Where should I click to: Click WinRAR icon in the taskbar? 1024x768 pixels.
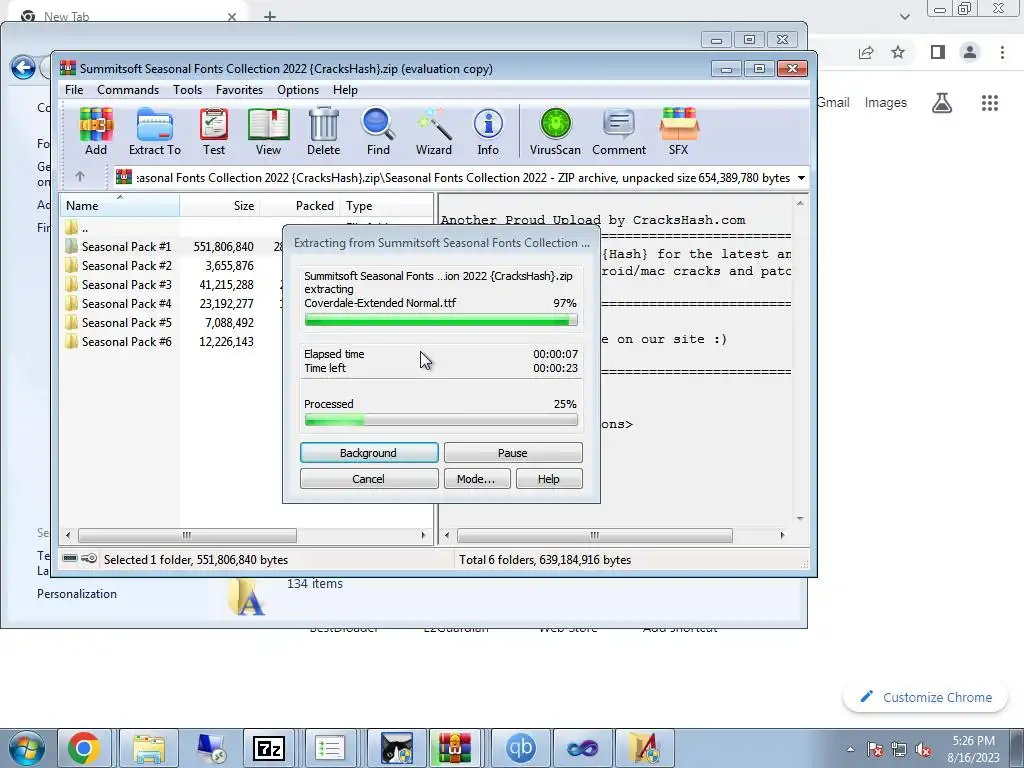455,748
